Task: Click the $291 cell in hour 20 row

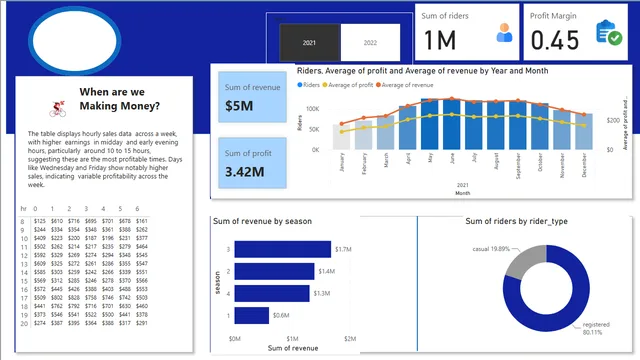Action: [x=142, y=323]
